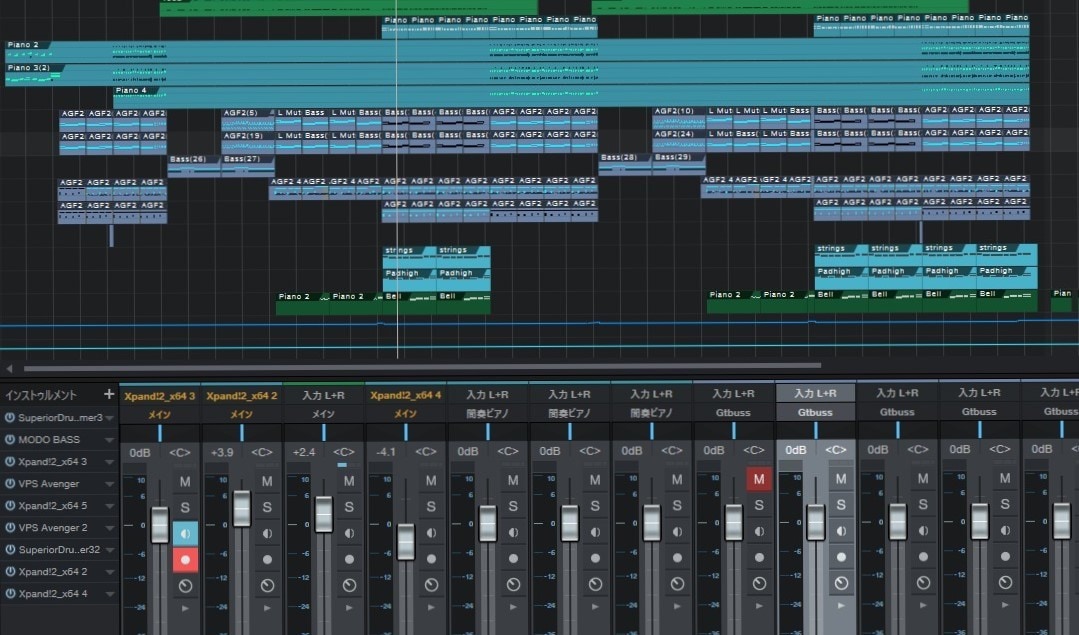Open the dropdown arrow beside VPS Avenger 2
This screenshot has width=1079, height=635.
tap(109, 528)
